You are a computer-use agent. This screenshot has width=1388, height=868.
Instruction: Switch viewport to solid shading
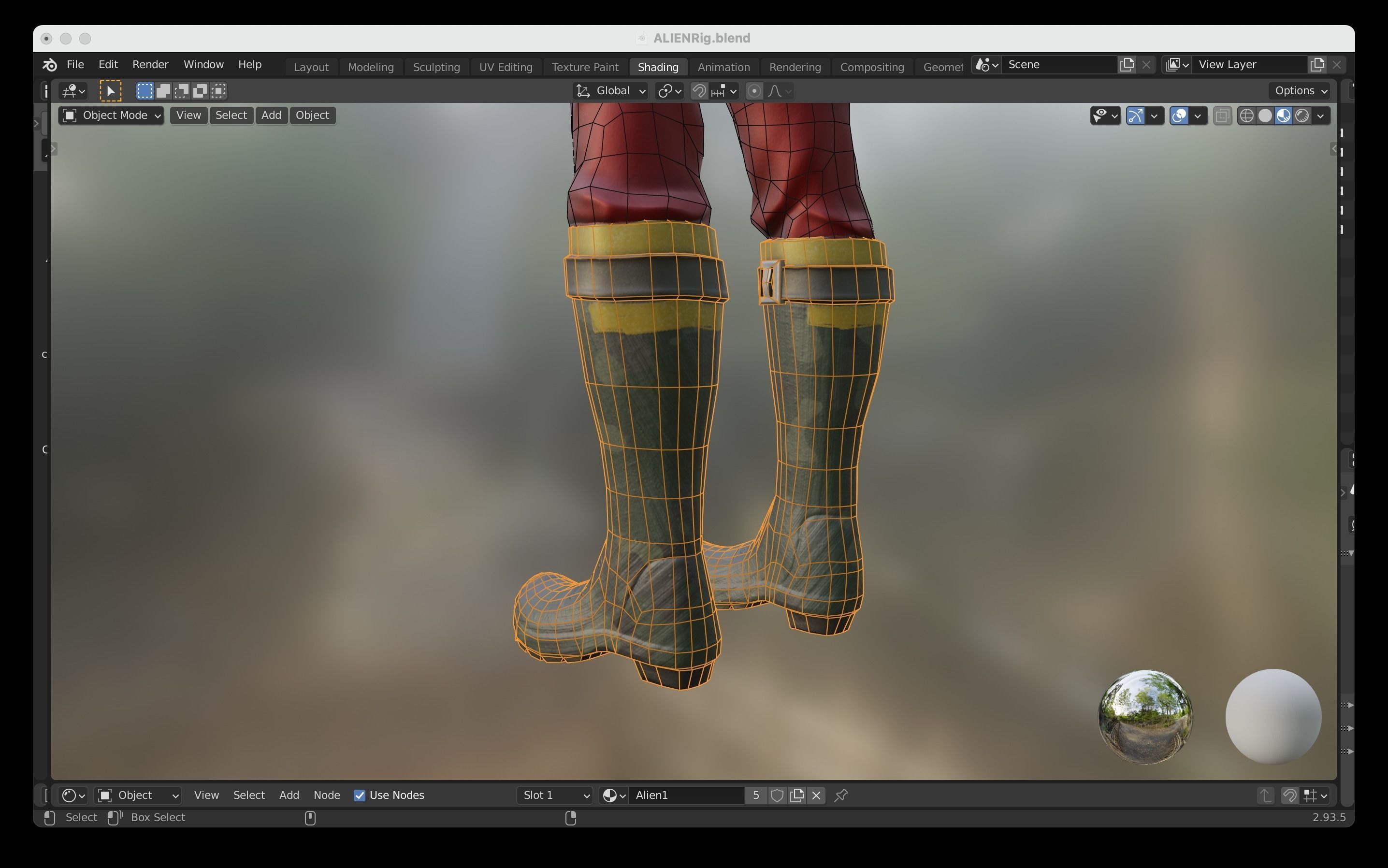pos(1265,116)
